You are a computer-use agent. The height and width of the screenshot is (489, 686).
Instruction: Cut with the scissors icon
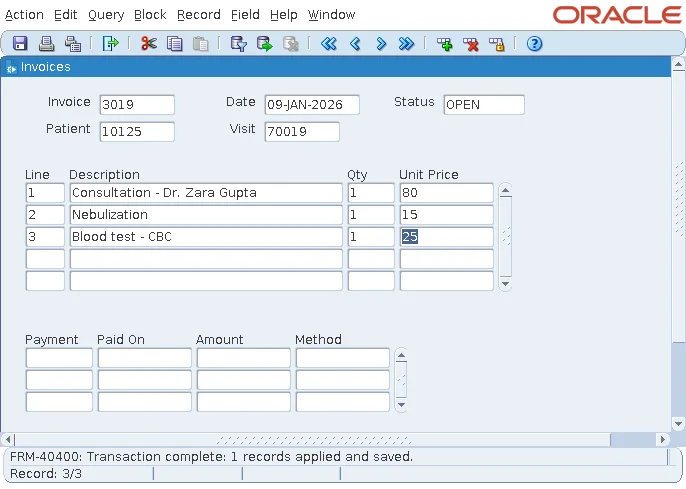(x=149, y=44)
